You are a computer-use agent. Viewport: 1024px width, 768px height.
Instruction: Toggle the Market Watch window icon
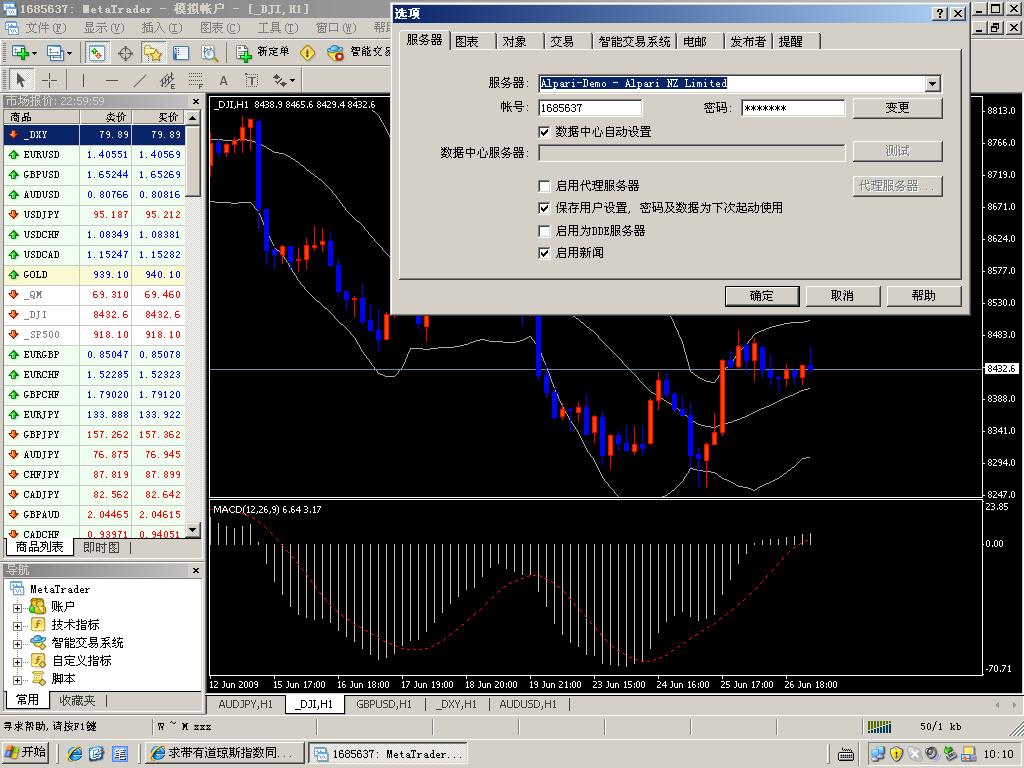[x=96, y=53]
